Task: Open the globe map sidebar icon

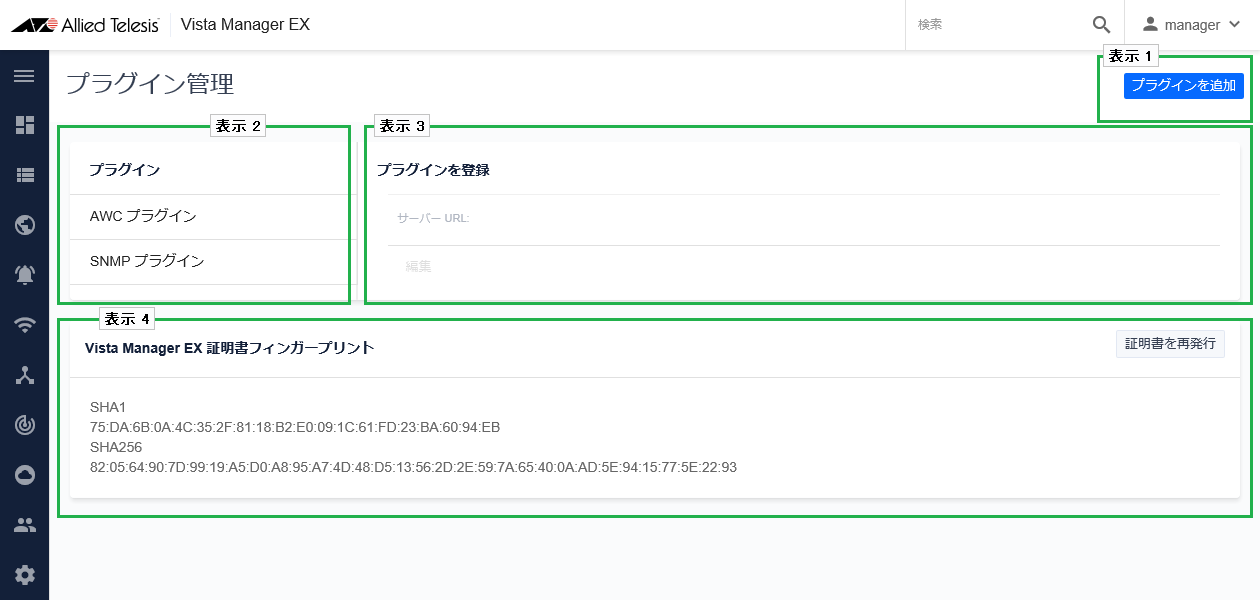Action: coord(25,225)
